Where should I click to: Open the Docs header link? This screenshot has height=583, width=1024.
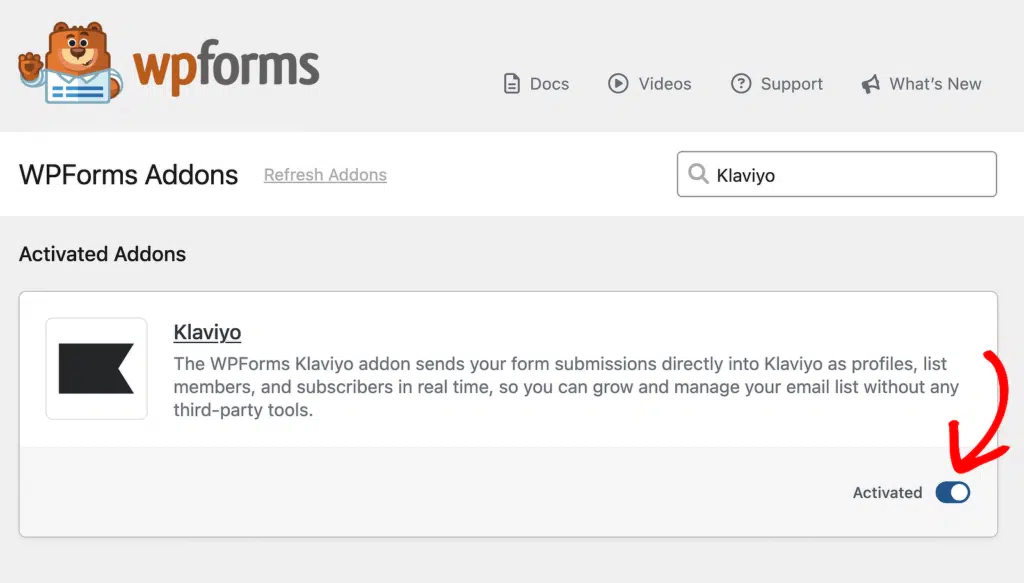(x=537, y=84)
